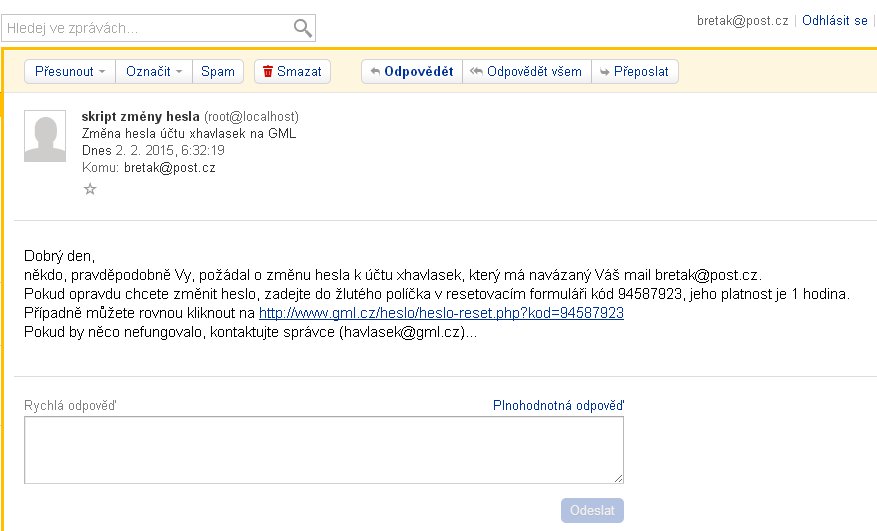Image resolution: width=877 pixels, height=531 pixels.
Task: Click account name bretak@post.cz in header
Action: [x=742, y=20]
